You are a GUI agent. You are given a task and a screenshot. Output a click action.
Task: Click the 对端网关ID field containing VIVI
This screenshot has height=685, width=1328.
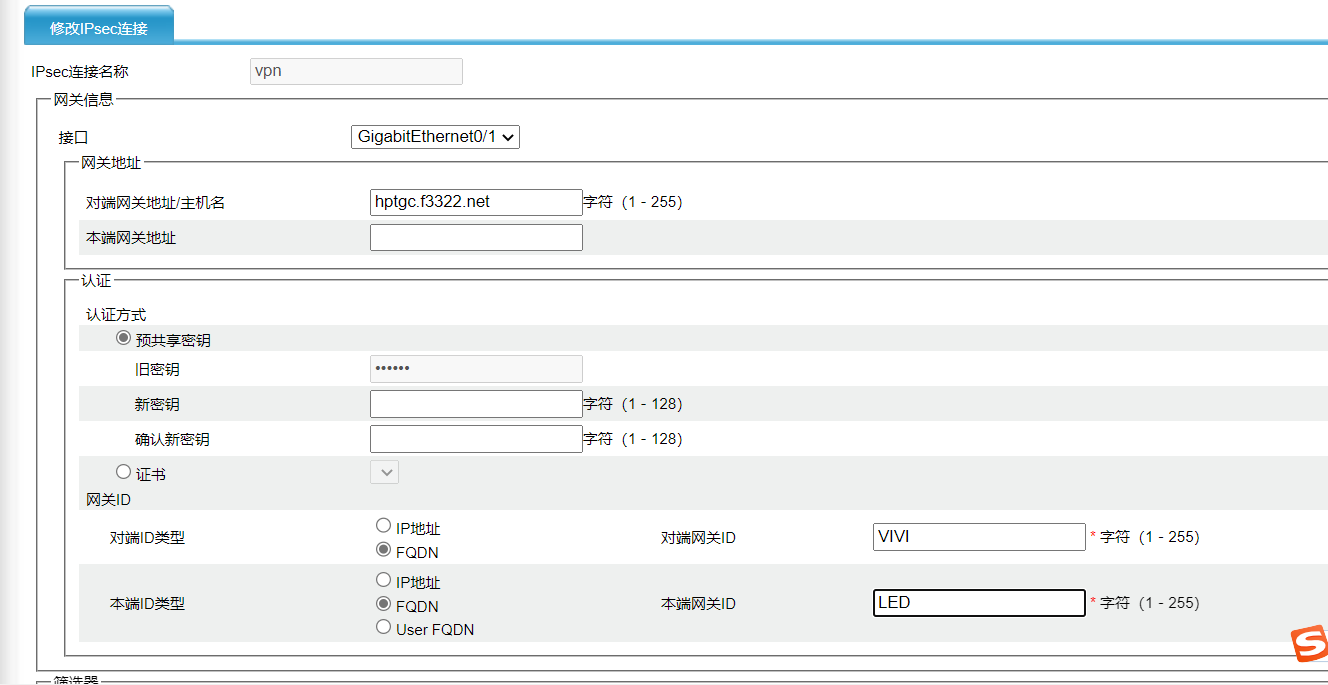pos(979,537)
